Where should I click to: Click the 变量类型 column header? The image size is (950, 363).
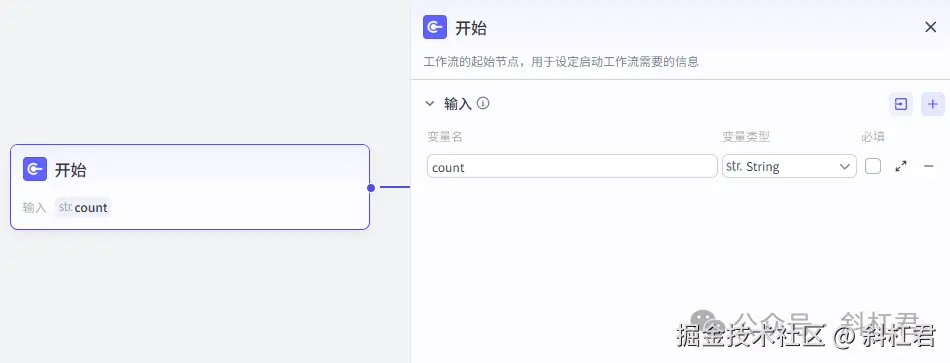(746, 137)
